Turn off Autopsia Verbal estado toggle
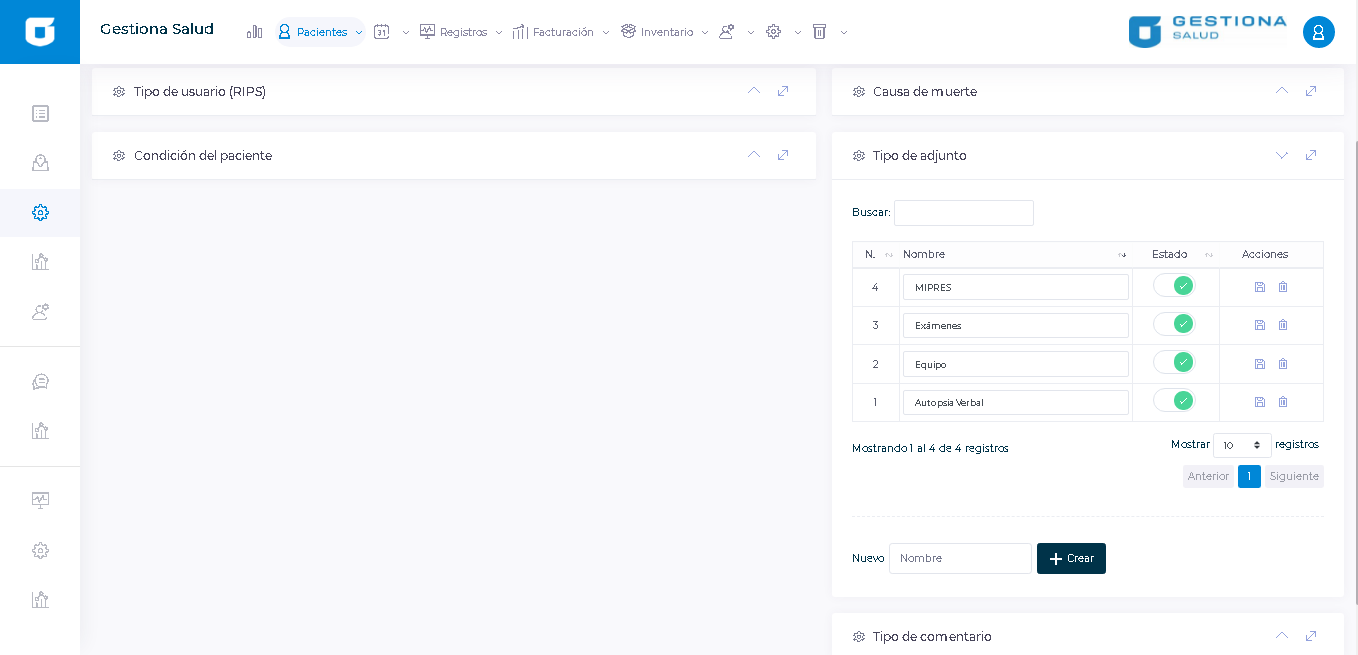Screen dimensions: 1358x655 tap(1174, 401)
